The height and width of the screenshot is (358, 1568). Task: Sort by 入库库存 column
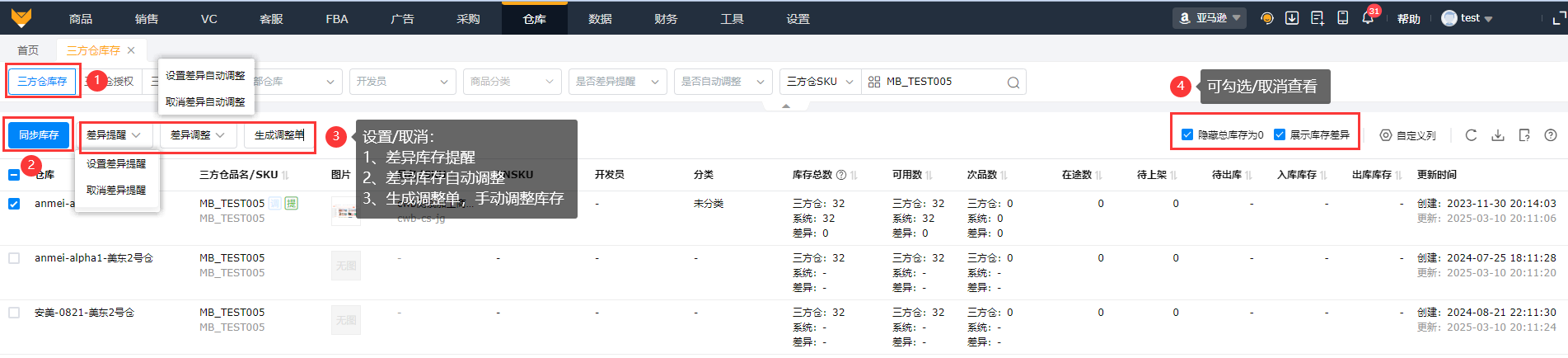(1324, 175)
